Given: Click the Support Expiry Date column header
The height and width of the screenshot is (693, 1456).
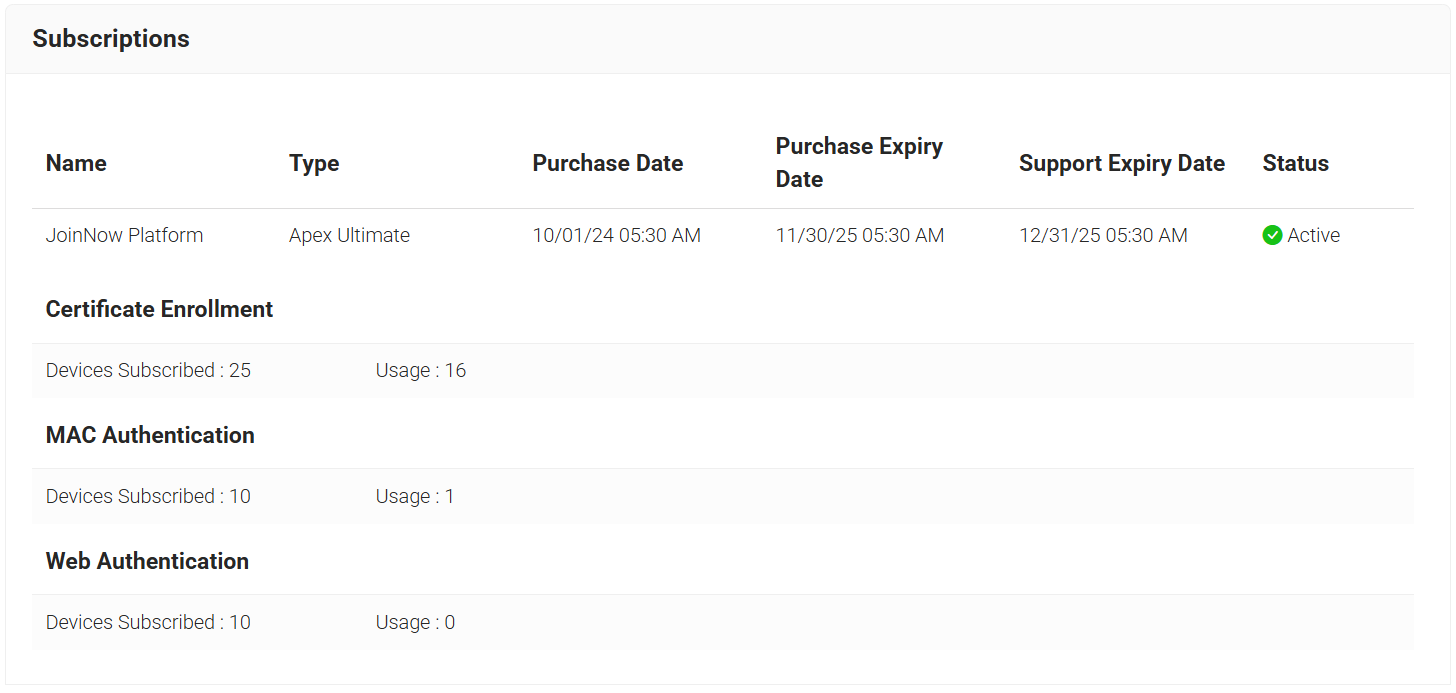Looking at the screenshot, I should (1121, 164).
